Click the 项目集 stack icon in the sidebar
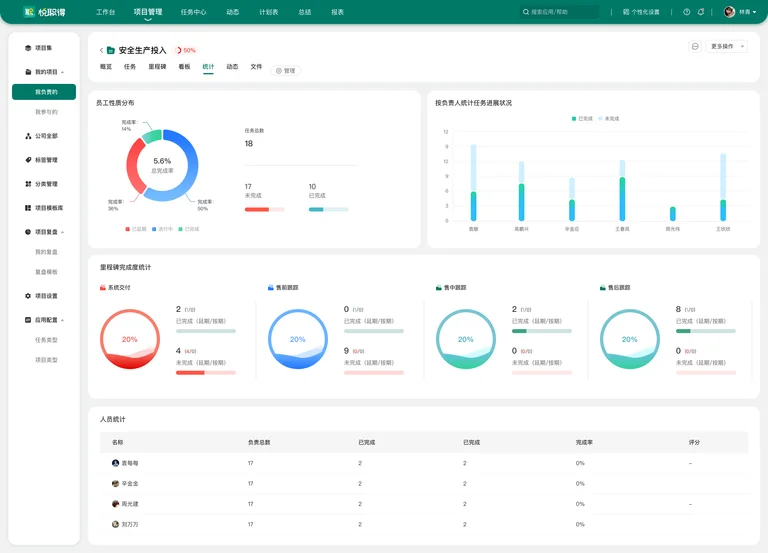 [28, 48]
